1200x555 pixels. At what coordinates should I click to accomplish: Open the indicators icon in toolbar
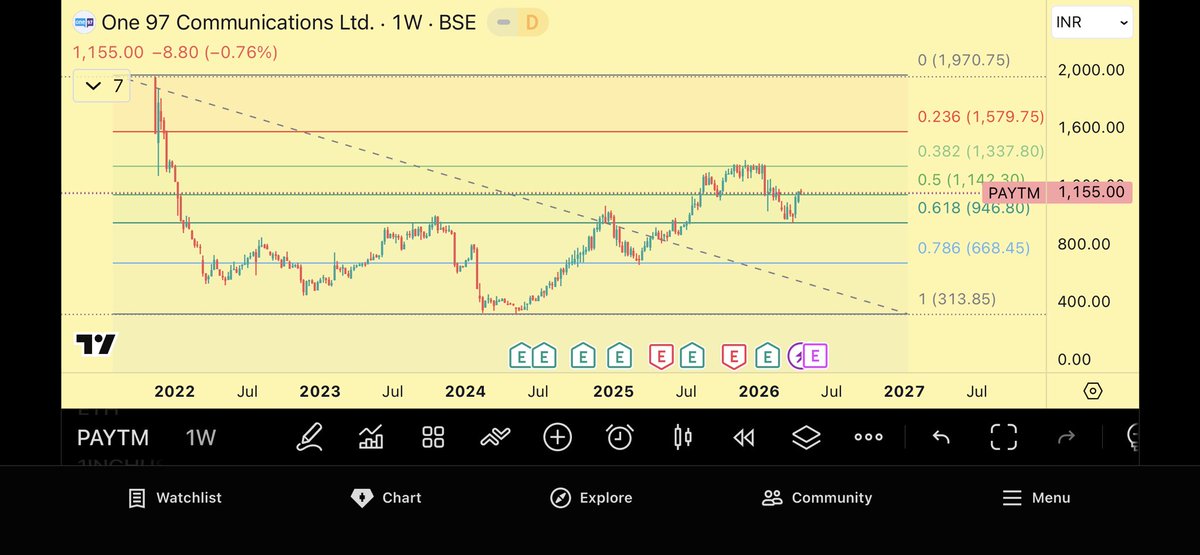371,437
